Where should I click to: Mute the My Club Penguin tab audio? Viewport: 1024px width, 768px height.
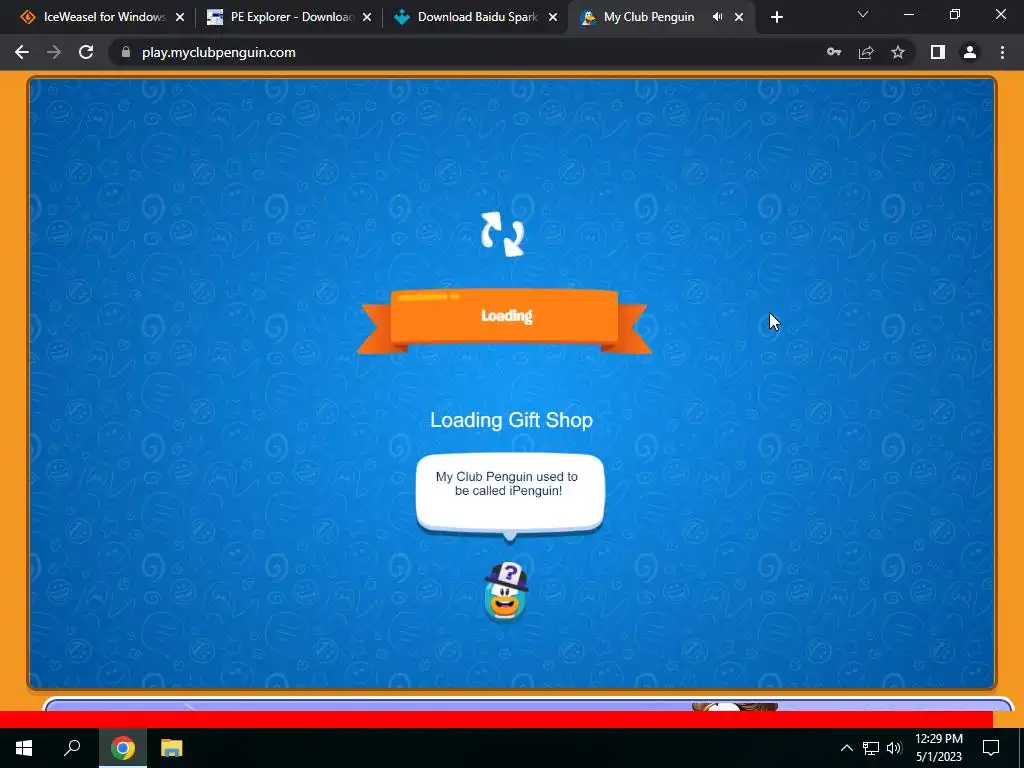(717, 17)
